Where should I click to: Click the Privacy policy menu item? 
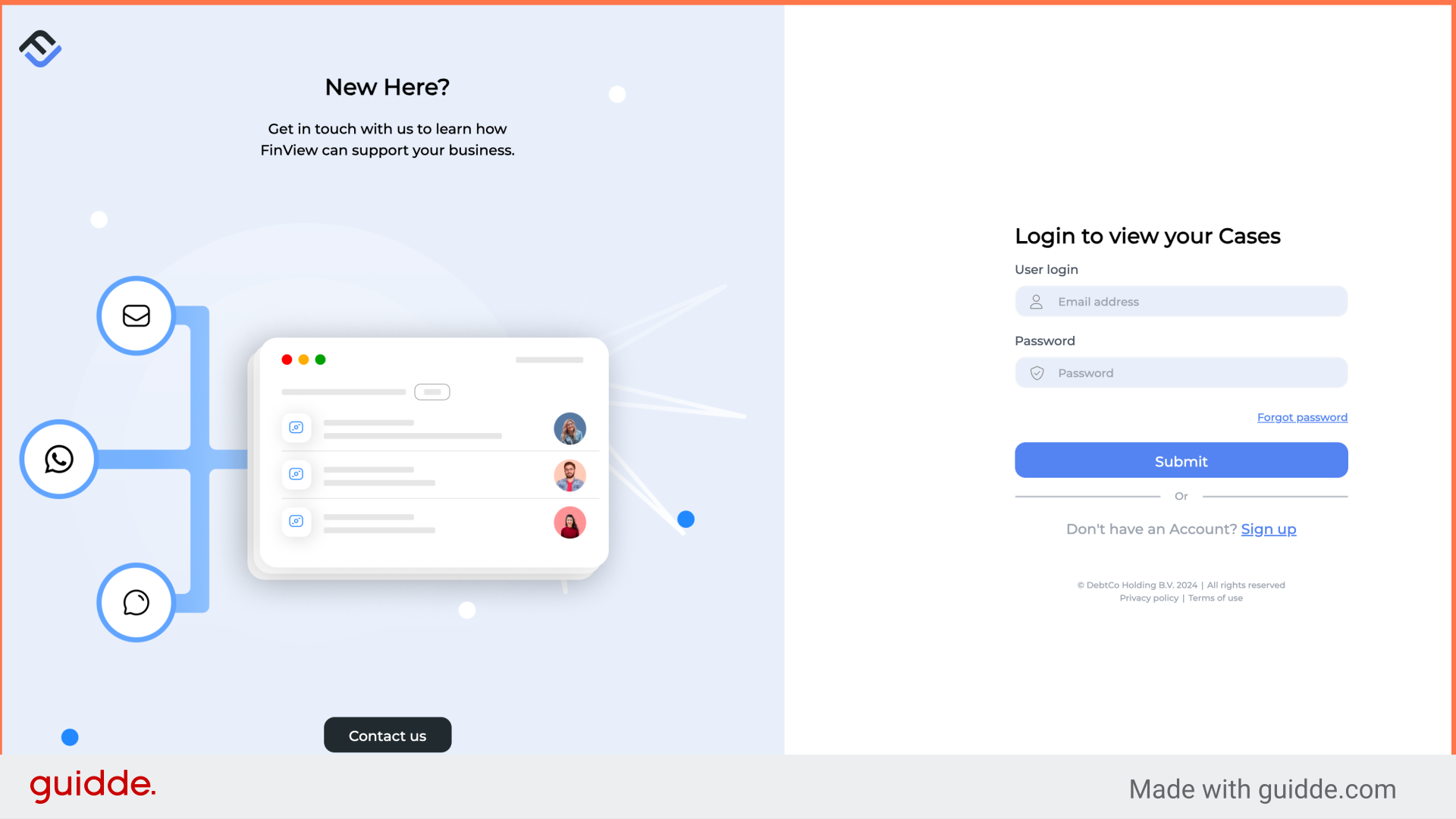(x=1149, y=598)
